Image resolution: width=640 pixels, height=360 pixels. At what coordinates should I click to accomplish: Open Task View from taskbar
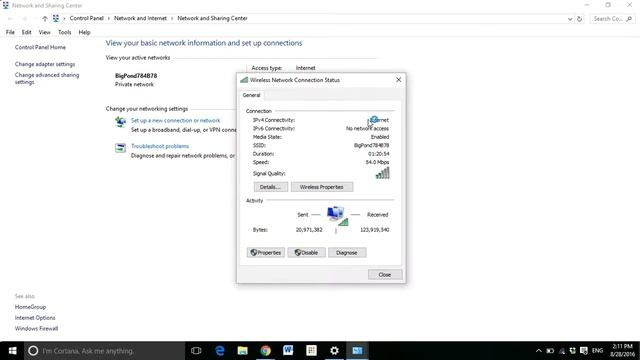(196, 351)
